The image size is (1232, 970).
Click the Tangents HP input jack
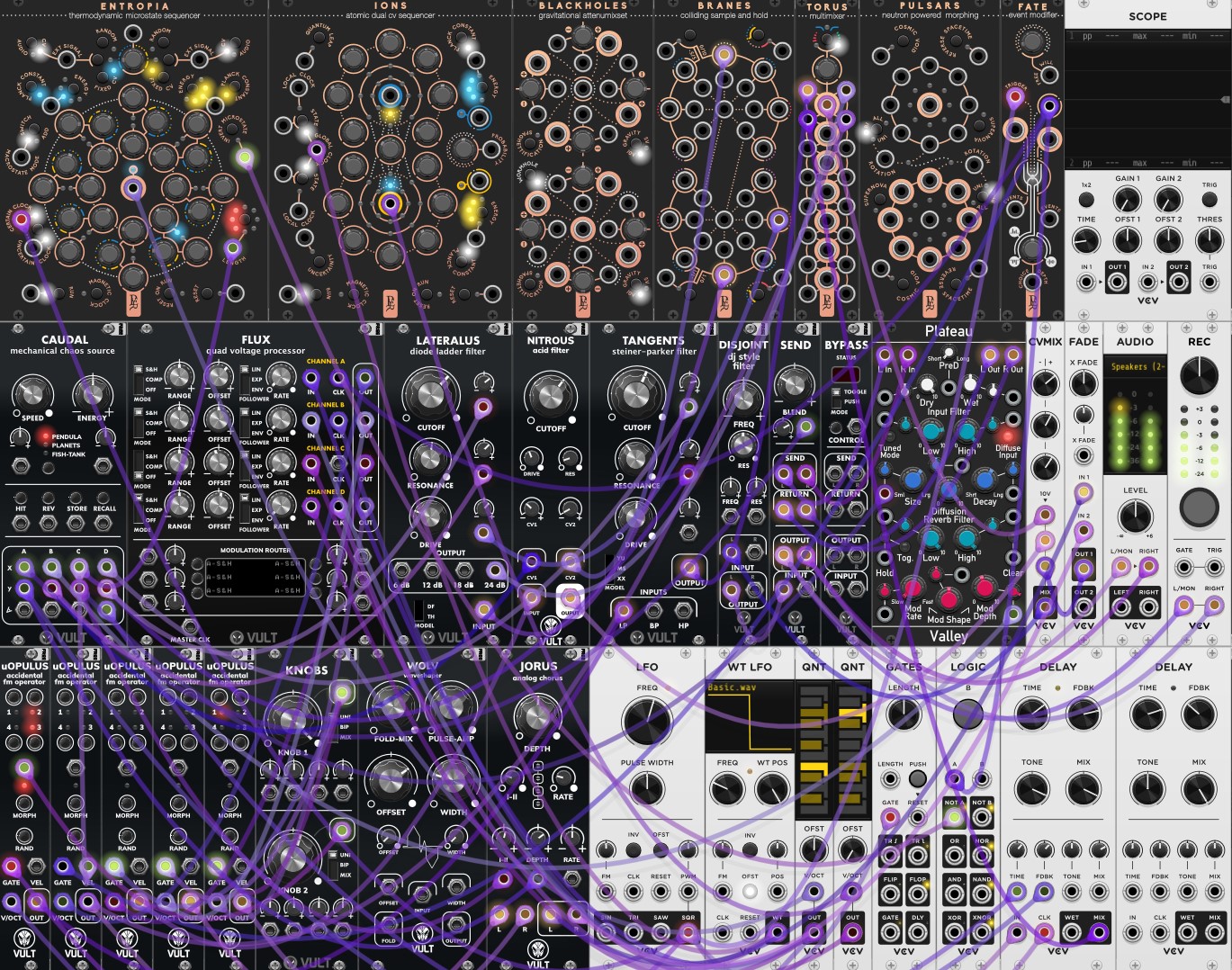point(683,611)
